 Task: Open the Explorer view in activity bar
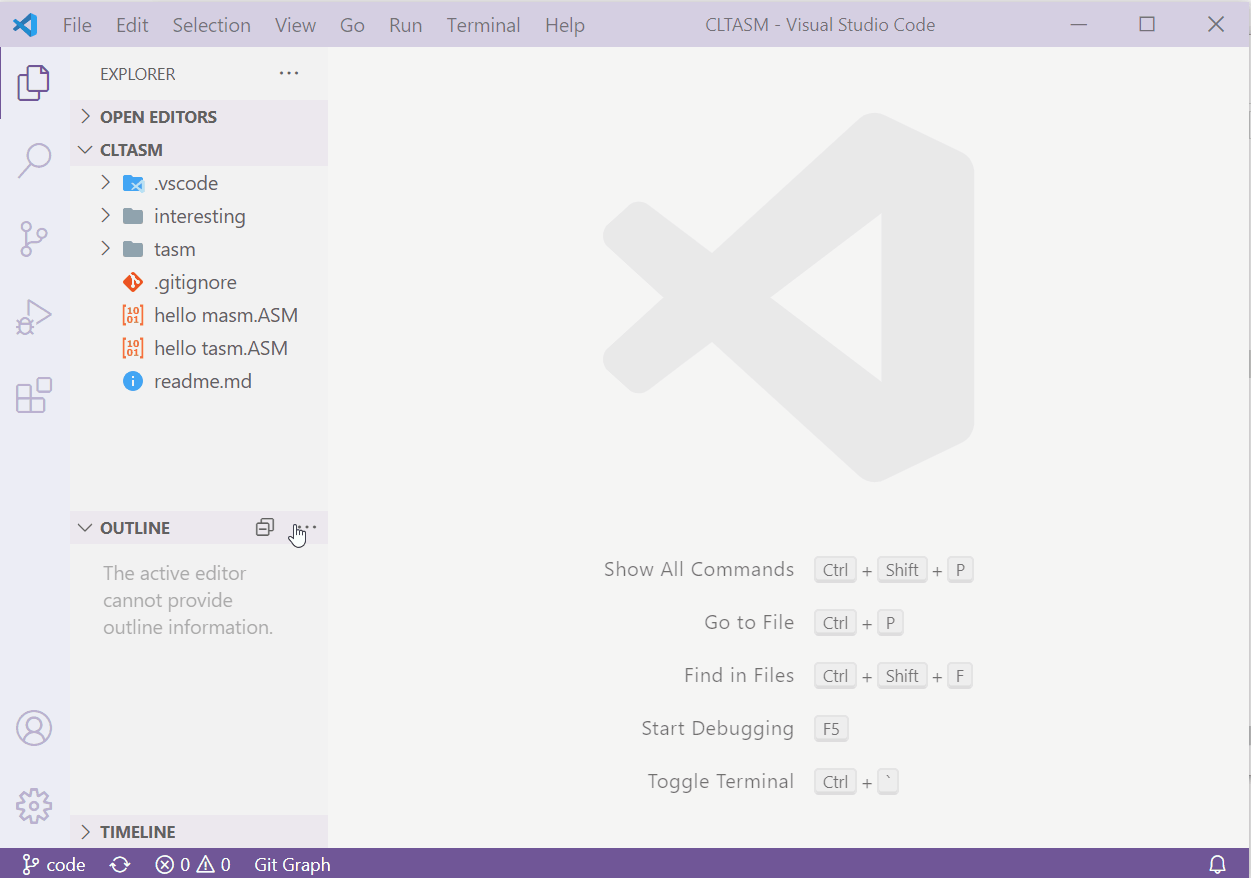click(x=34, y=83)
